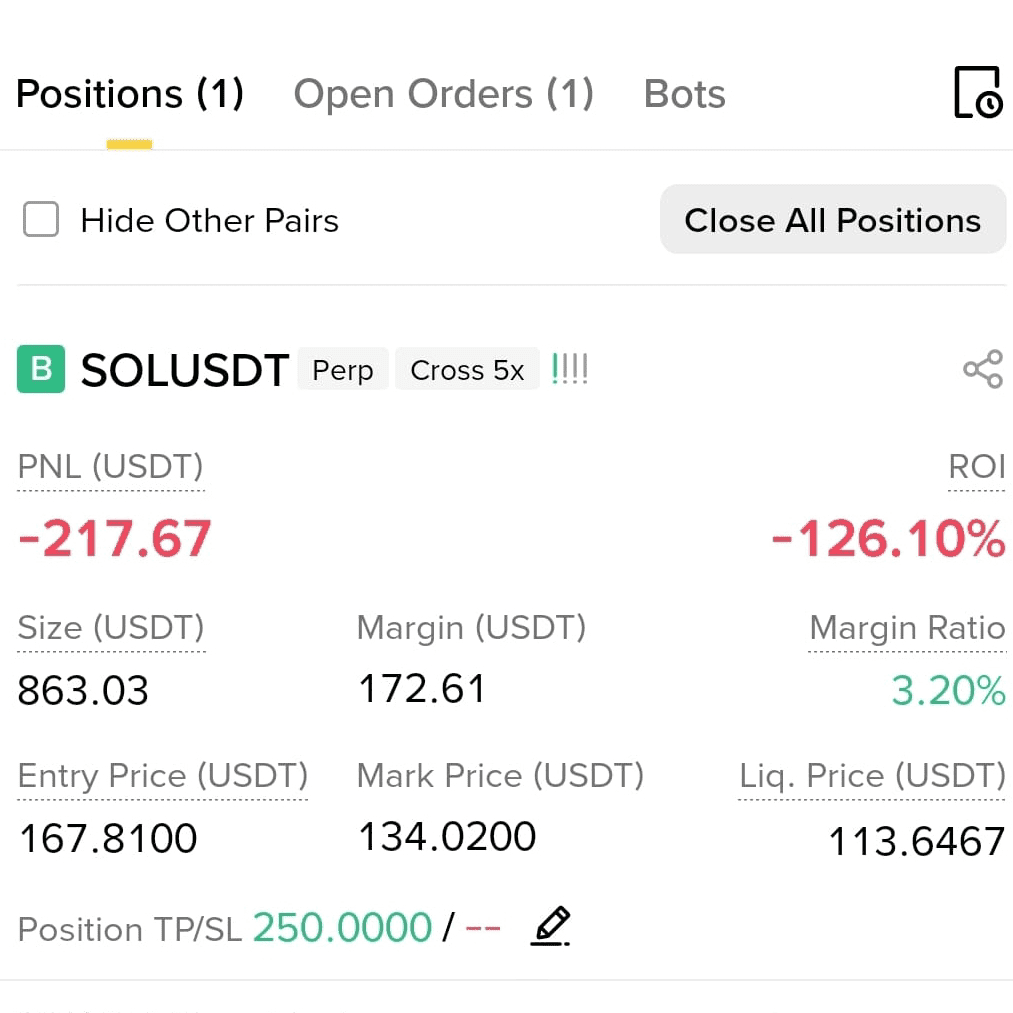Show the ROI label explanation
This screenshot has height=1013, width=1013.
[977, 466]
